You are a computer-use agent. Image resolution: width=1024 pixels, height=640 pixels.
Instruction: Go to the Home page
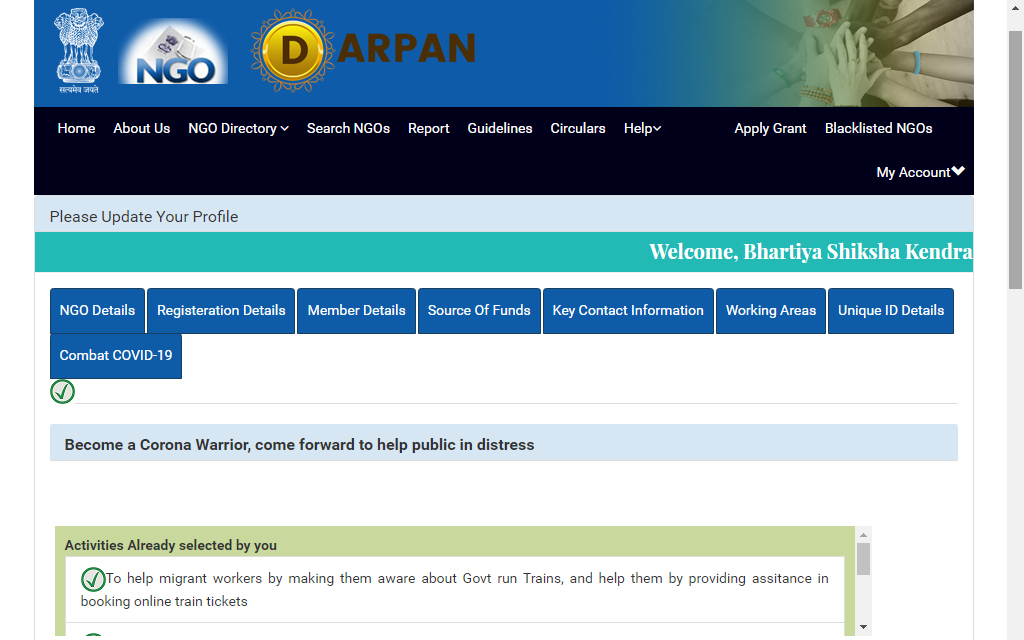coord(76,128)
